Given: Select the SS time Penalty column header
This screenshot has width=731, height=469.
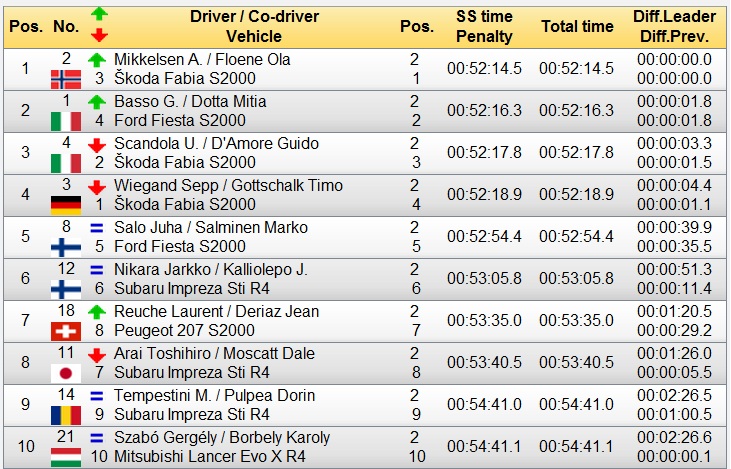Looking at the screenshot, I should [484, 27].
